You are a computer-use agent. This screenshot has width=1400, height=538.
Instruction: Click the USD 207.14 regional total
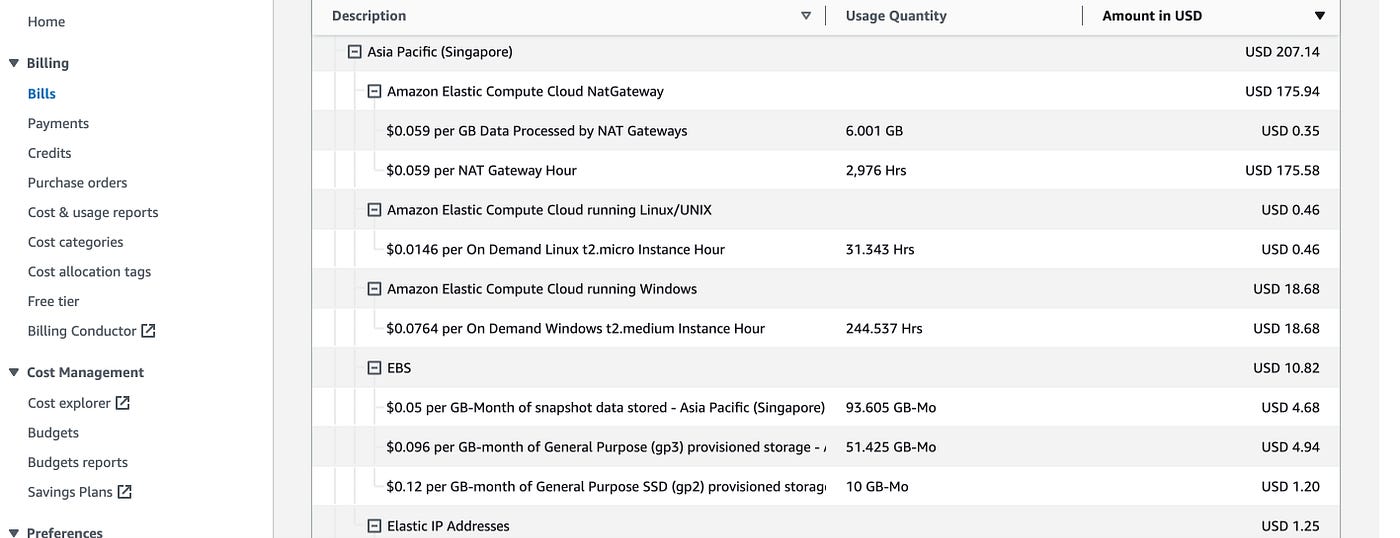click(x=1282, y=52)
